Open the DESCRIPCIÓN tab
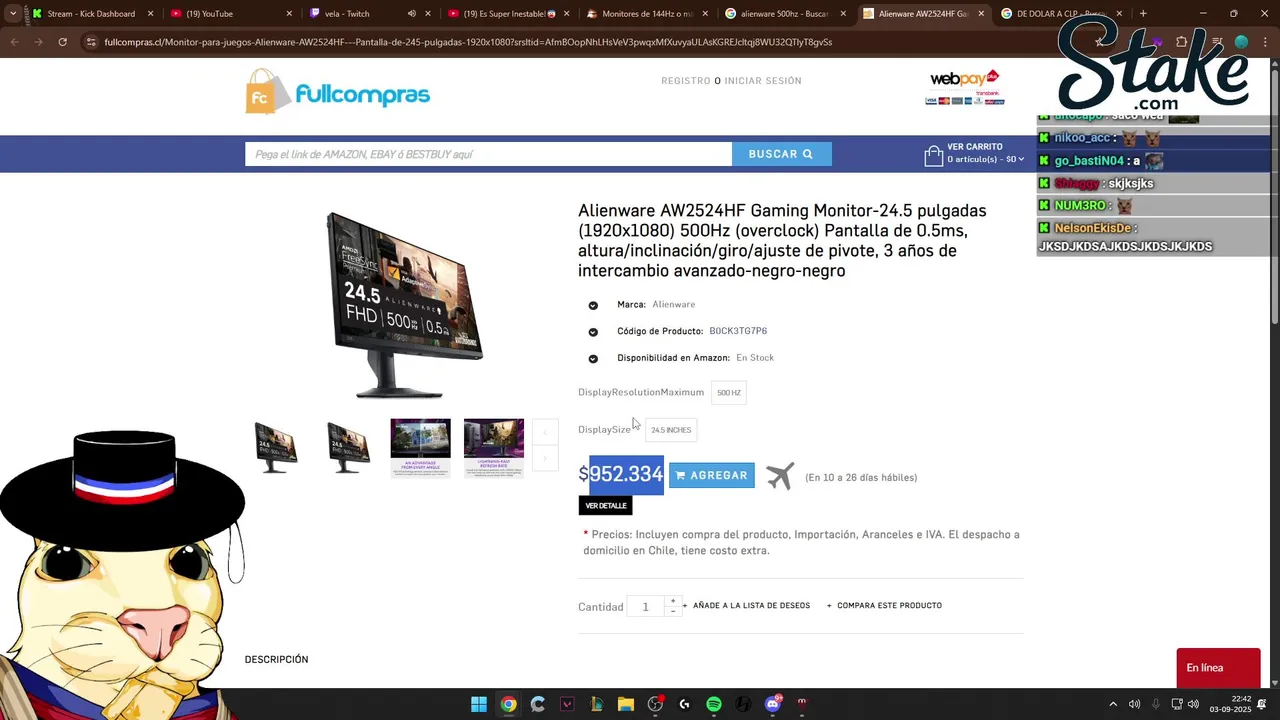The image size is (1280, 720). (276, 659)
